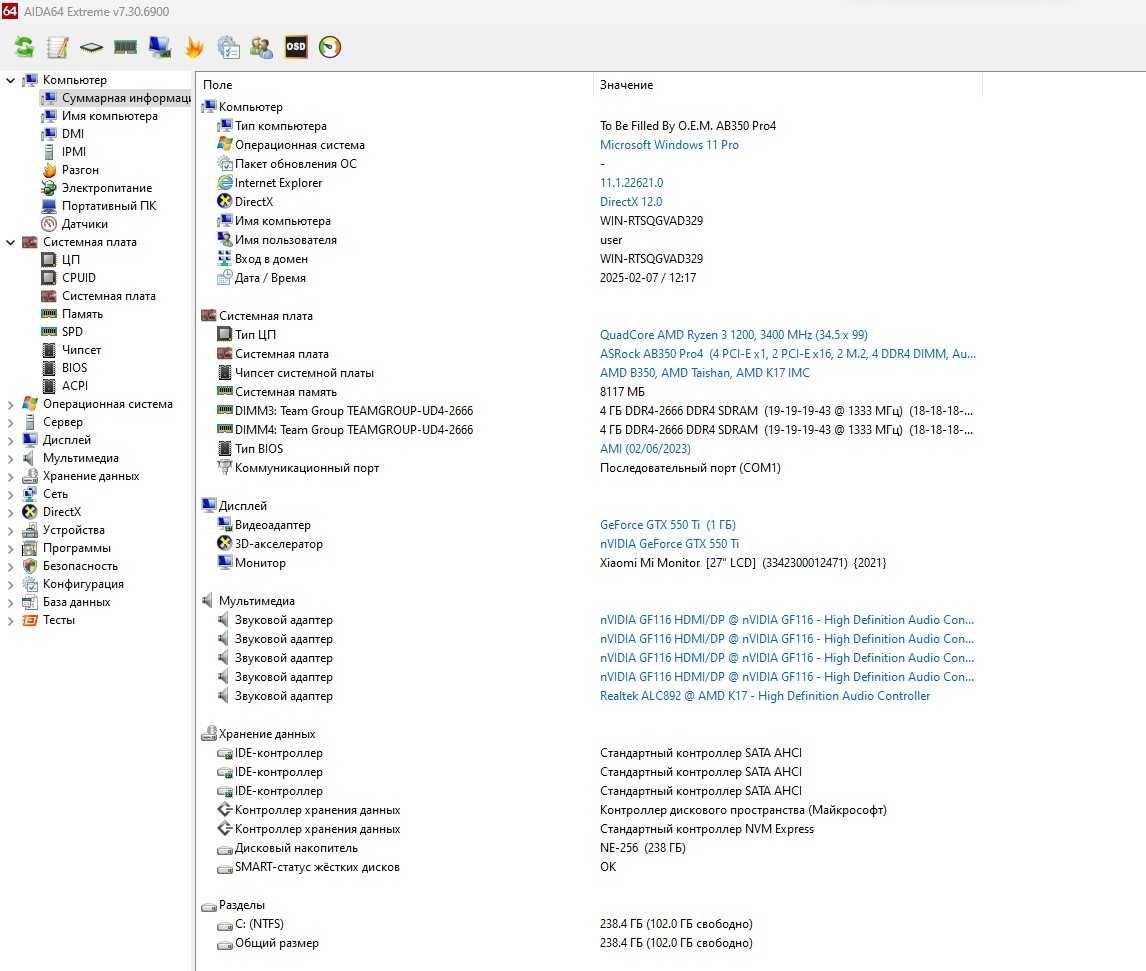Launch the flame stability test icon

click(x=194, y=47)
